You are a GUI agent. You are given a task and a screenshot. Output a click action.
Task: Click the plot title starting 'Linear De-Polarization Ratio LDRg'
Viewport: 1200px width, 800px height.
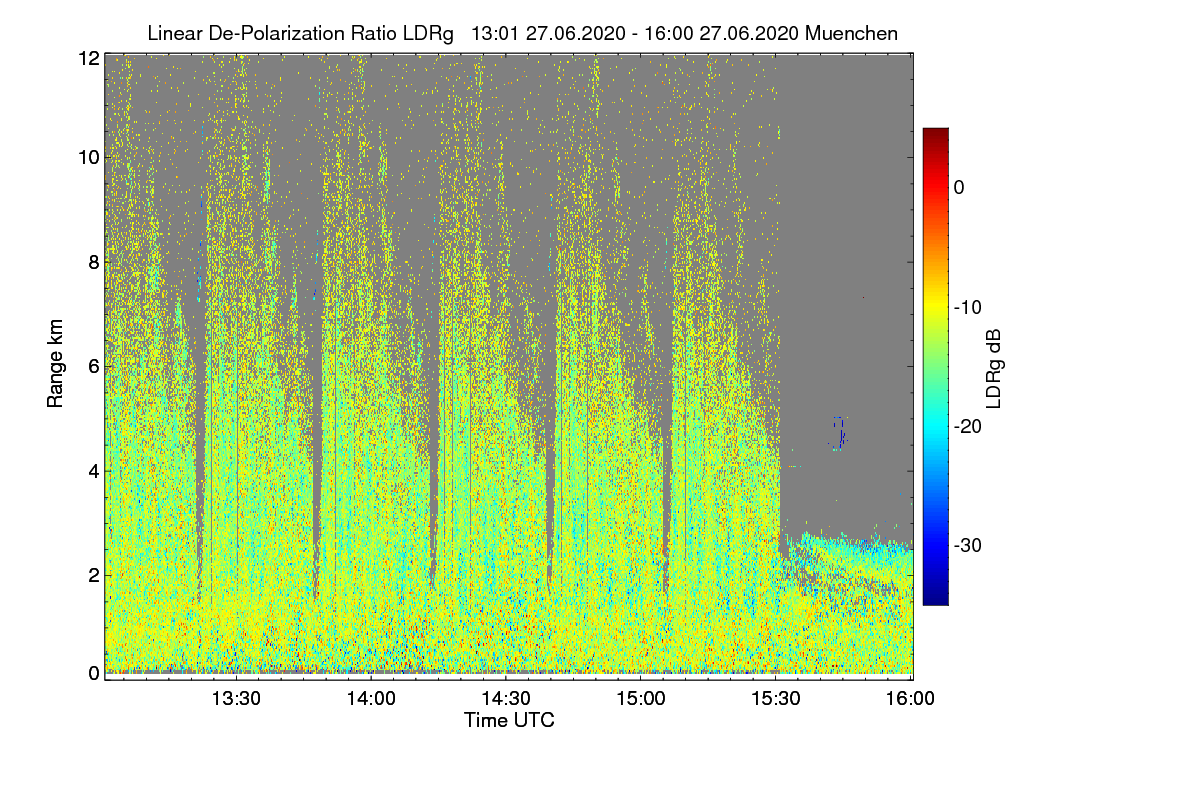pos(522,33)
